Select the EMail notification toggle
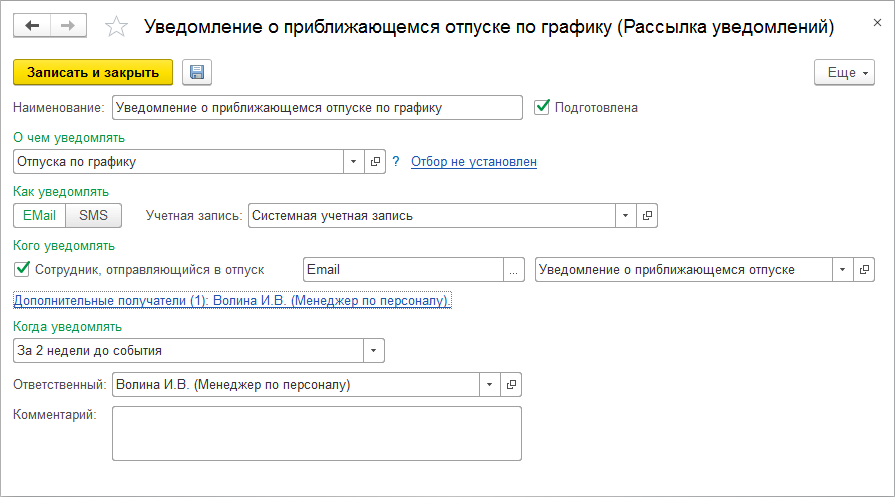The image size is (895, 497). click(39, 215)
